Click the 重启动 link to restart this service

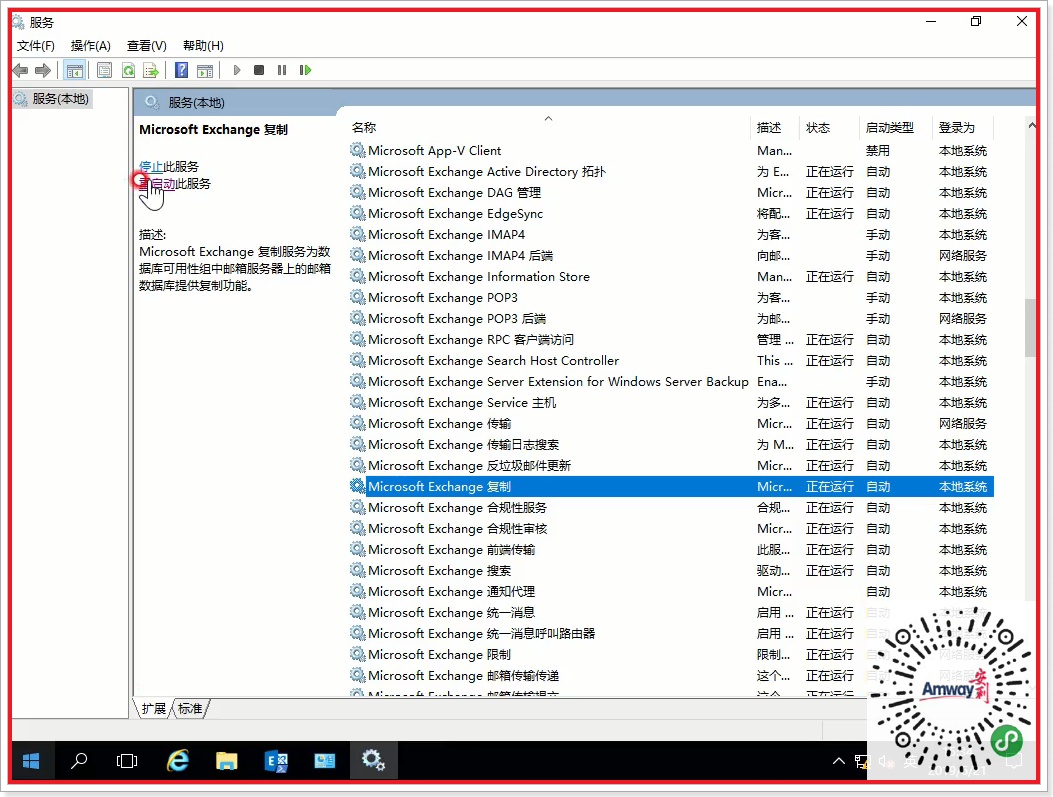(157, 184)
